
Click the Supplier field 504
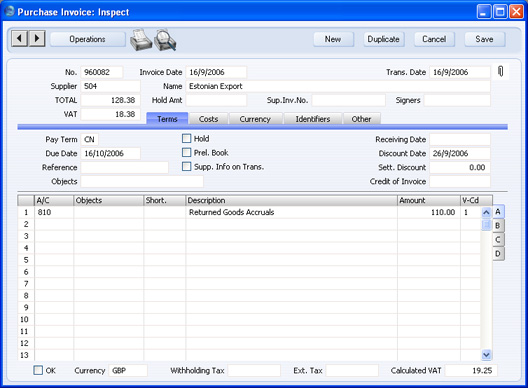click(x=110, y=86)
